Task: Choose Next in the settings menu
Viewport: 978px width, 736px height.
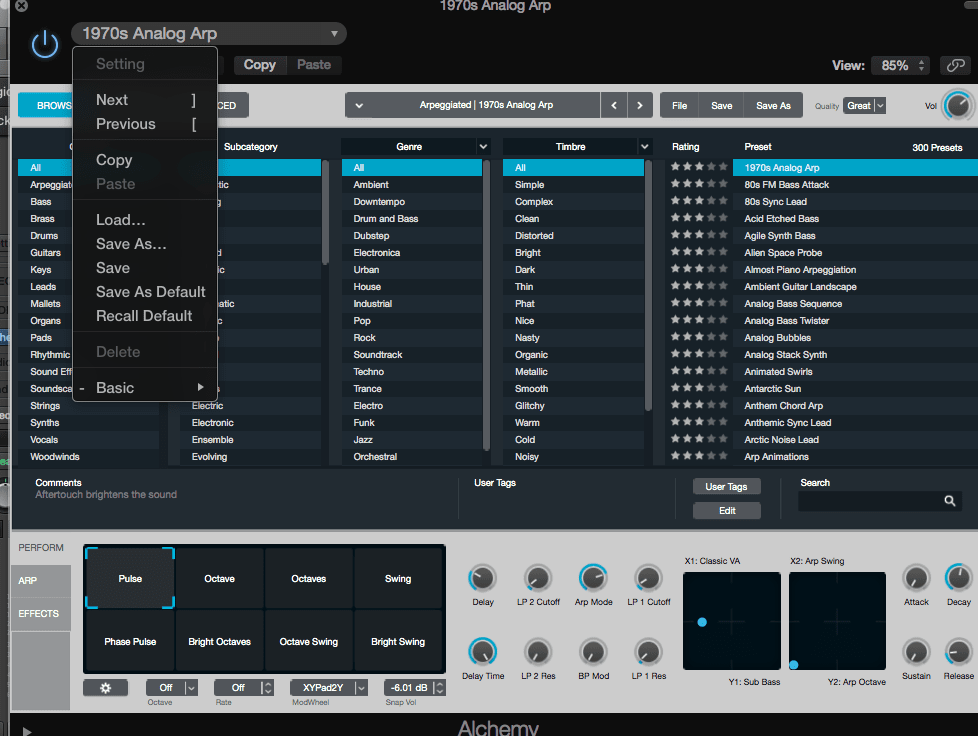Action: [x=145, y=100]
